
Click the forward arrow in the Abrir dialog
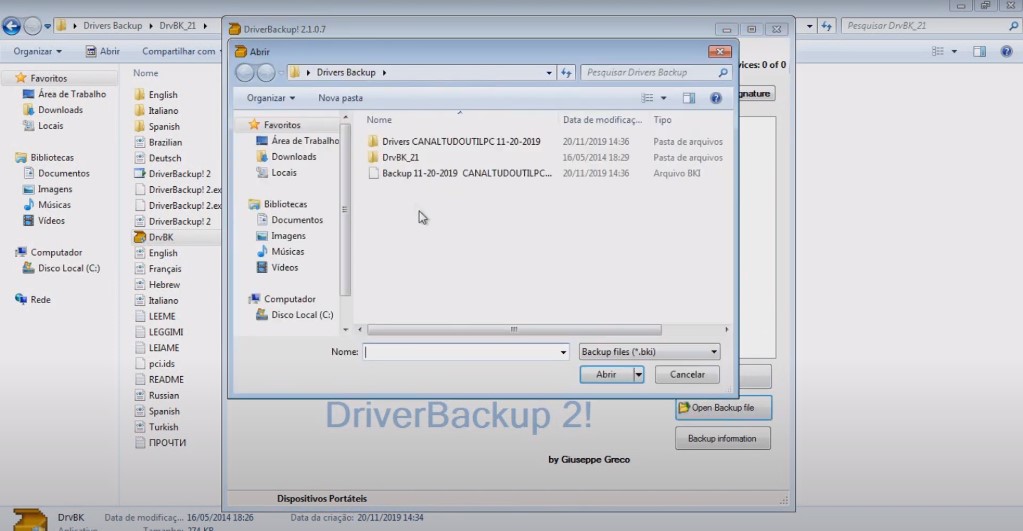pyautogui.click(x=266, y=72)
